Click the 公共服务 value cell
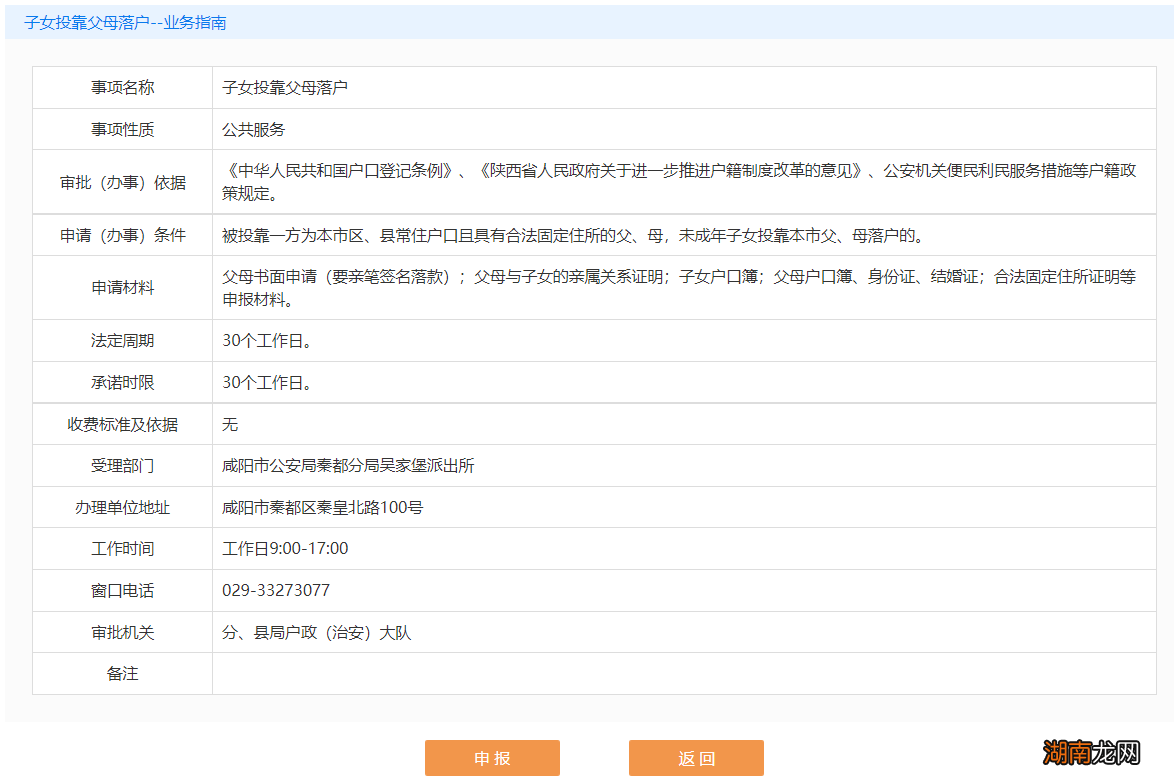 coord(246,129)
